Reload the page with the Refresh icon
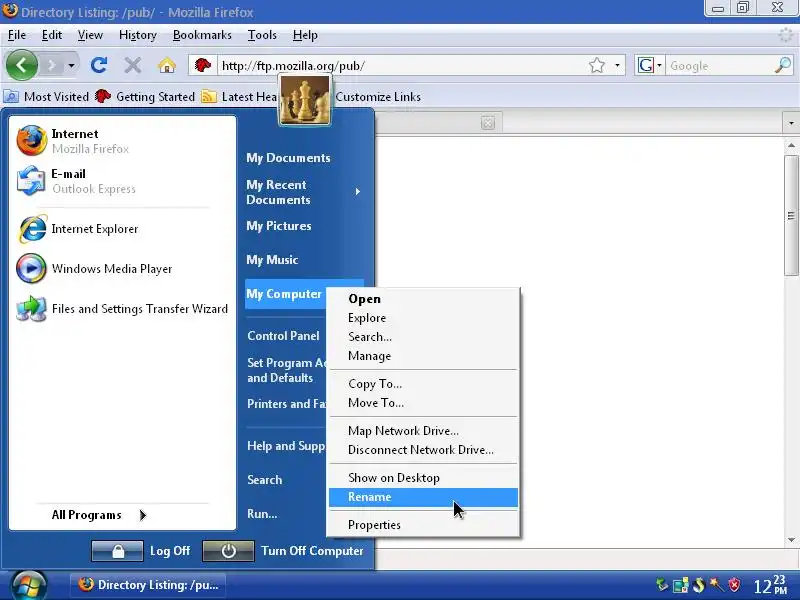Image resolution: width=800 pixels, height=600 pixels. coord(98,65)
